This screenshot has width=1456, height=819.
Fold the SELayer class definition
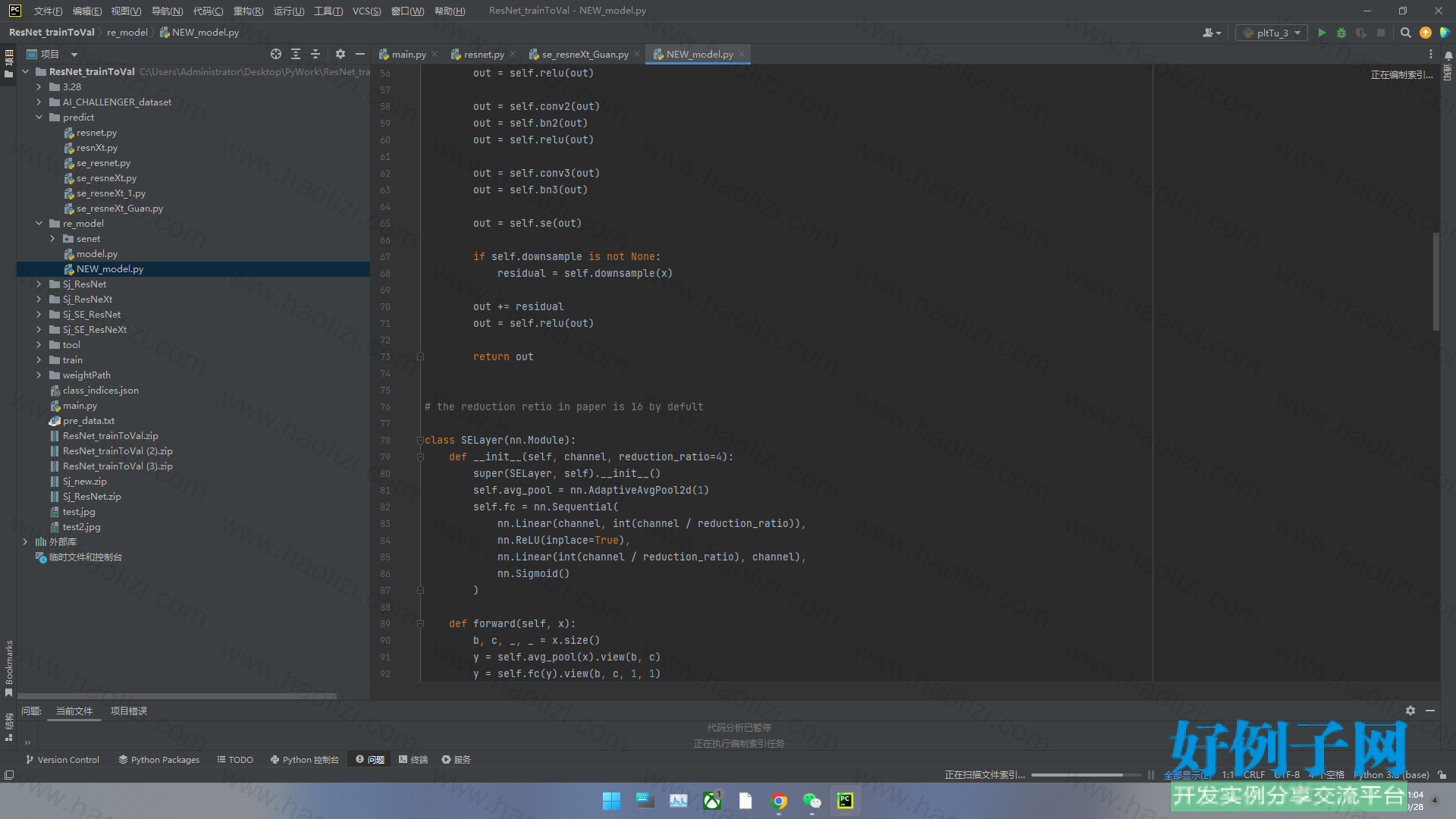click(x=420, y=440)
